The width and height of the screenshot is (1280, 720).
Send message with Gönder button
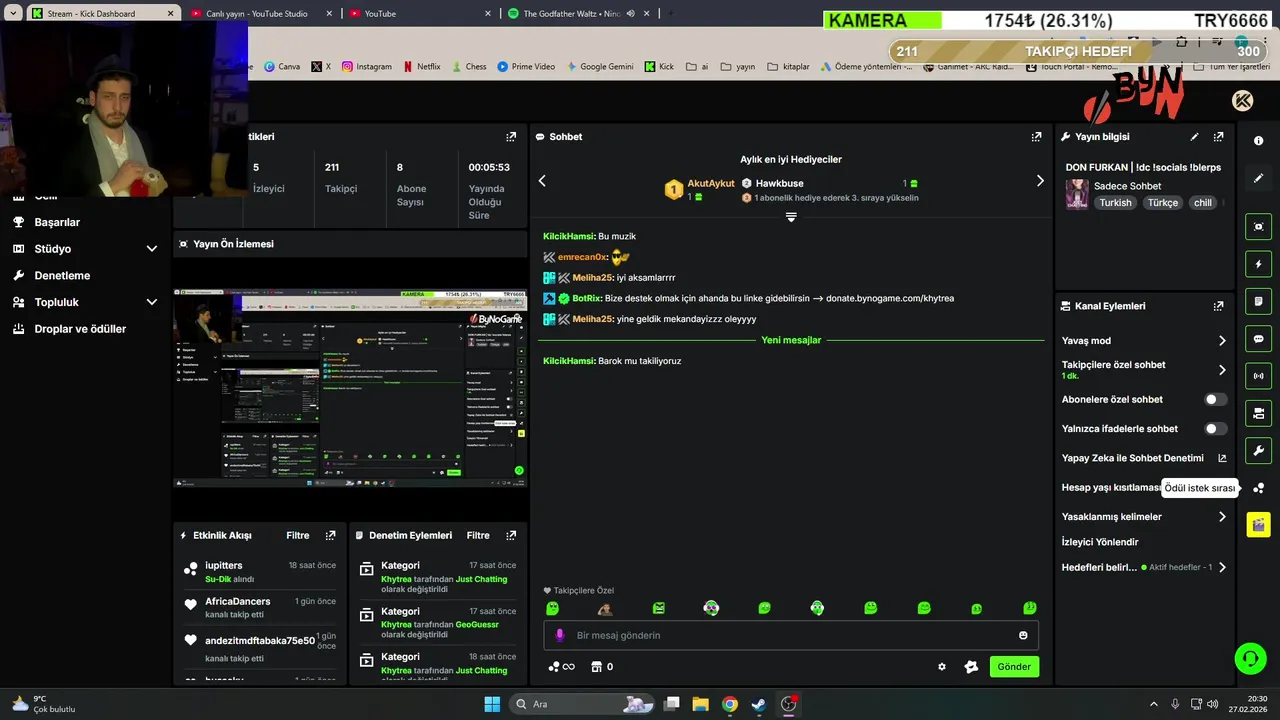pos(1014,667)
